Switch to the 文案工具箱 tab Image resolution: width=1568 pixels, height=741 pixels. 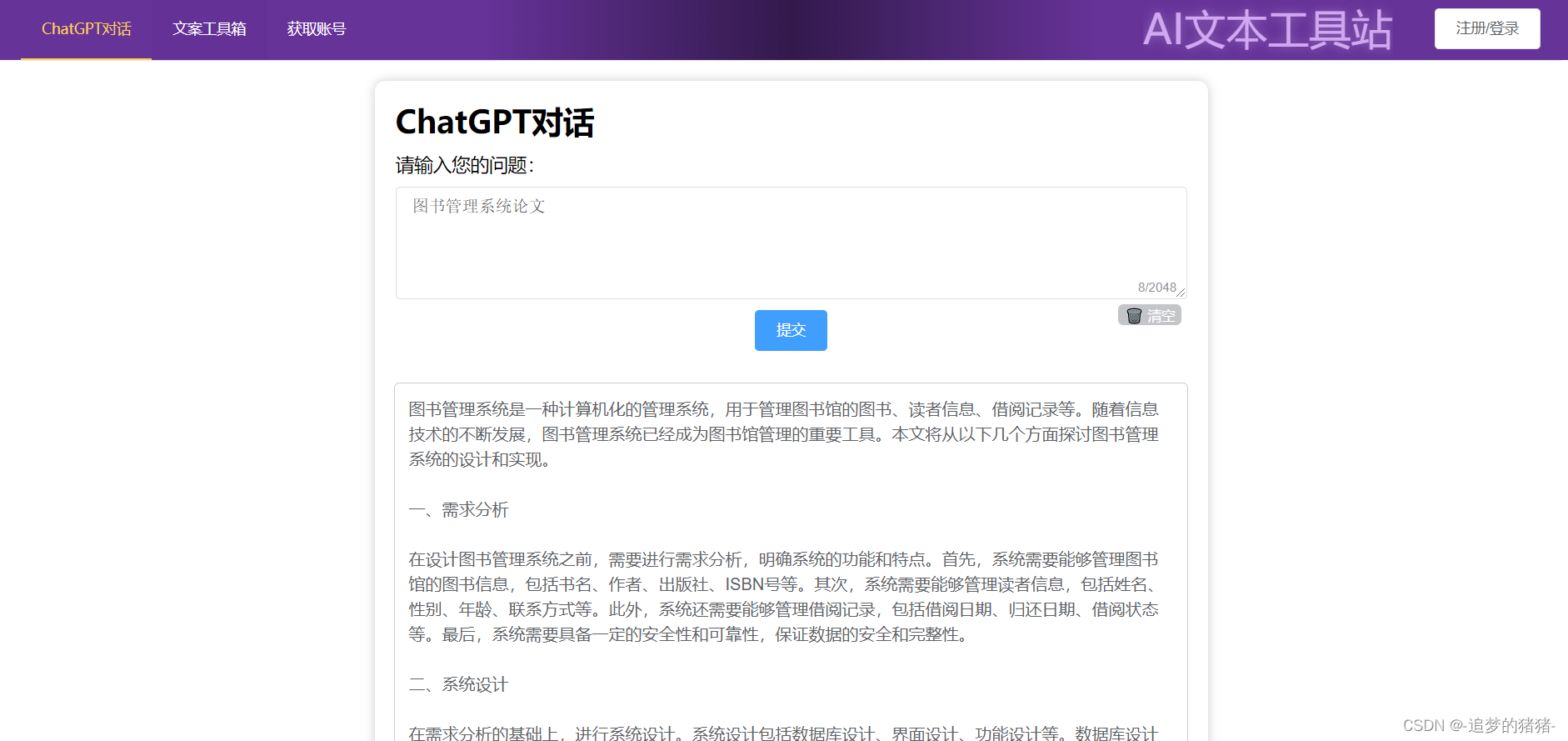(x=209, y=29)
